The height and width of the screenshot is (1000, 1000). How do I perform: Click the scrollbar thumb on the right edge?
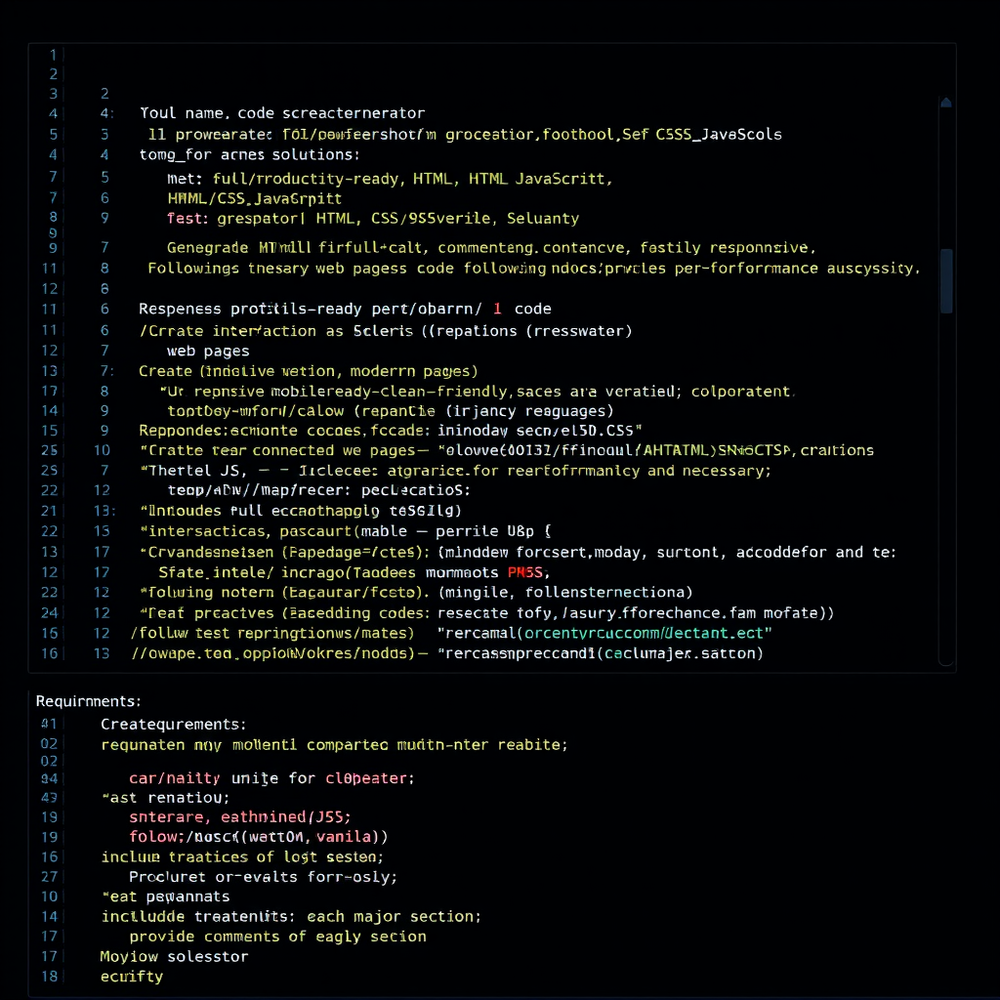944,278
